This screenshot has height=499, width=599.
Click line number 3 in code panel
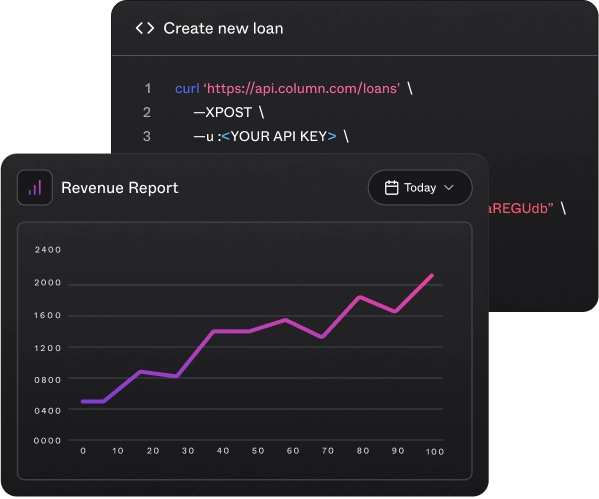click(x=147, y=136)
